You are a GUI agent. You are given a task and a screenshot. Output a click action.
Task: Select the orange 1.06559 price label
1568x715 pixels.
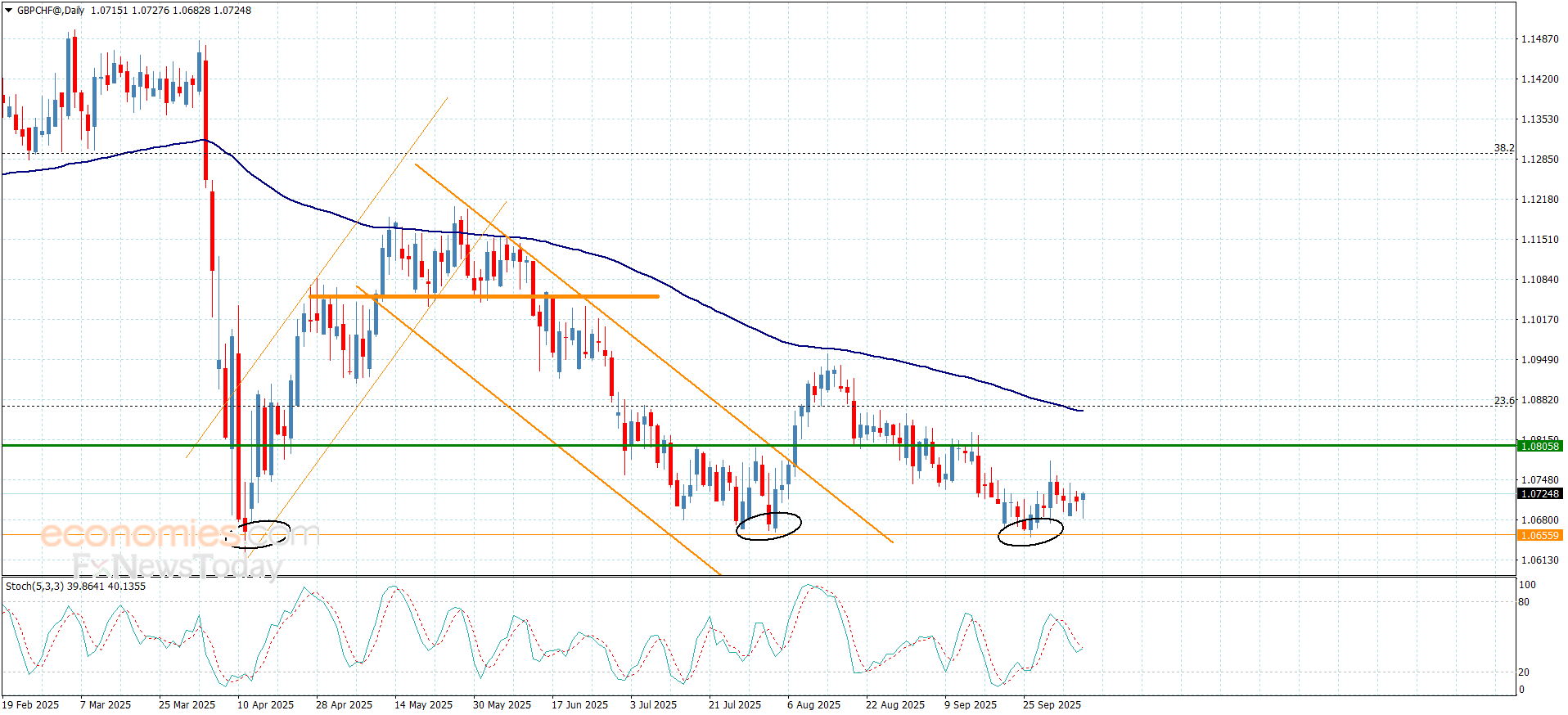click(x=1539, y=535)
